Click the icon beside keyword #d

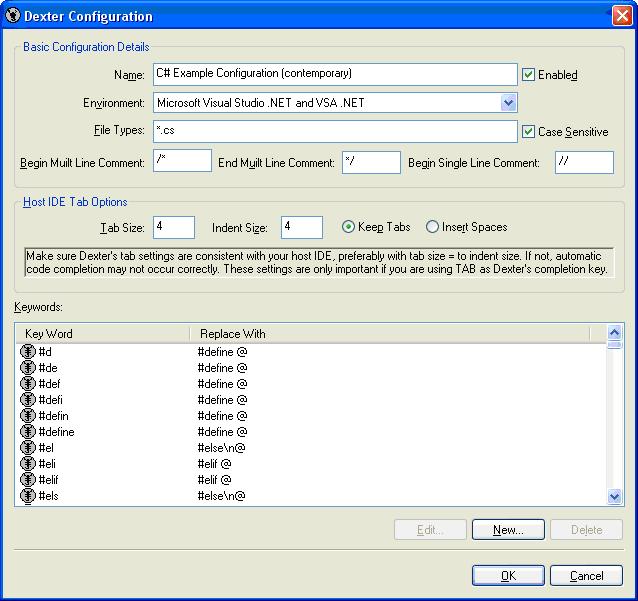[28, 352]
